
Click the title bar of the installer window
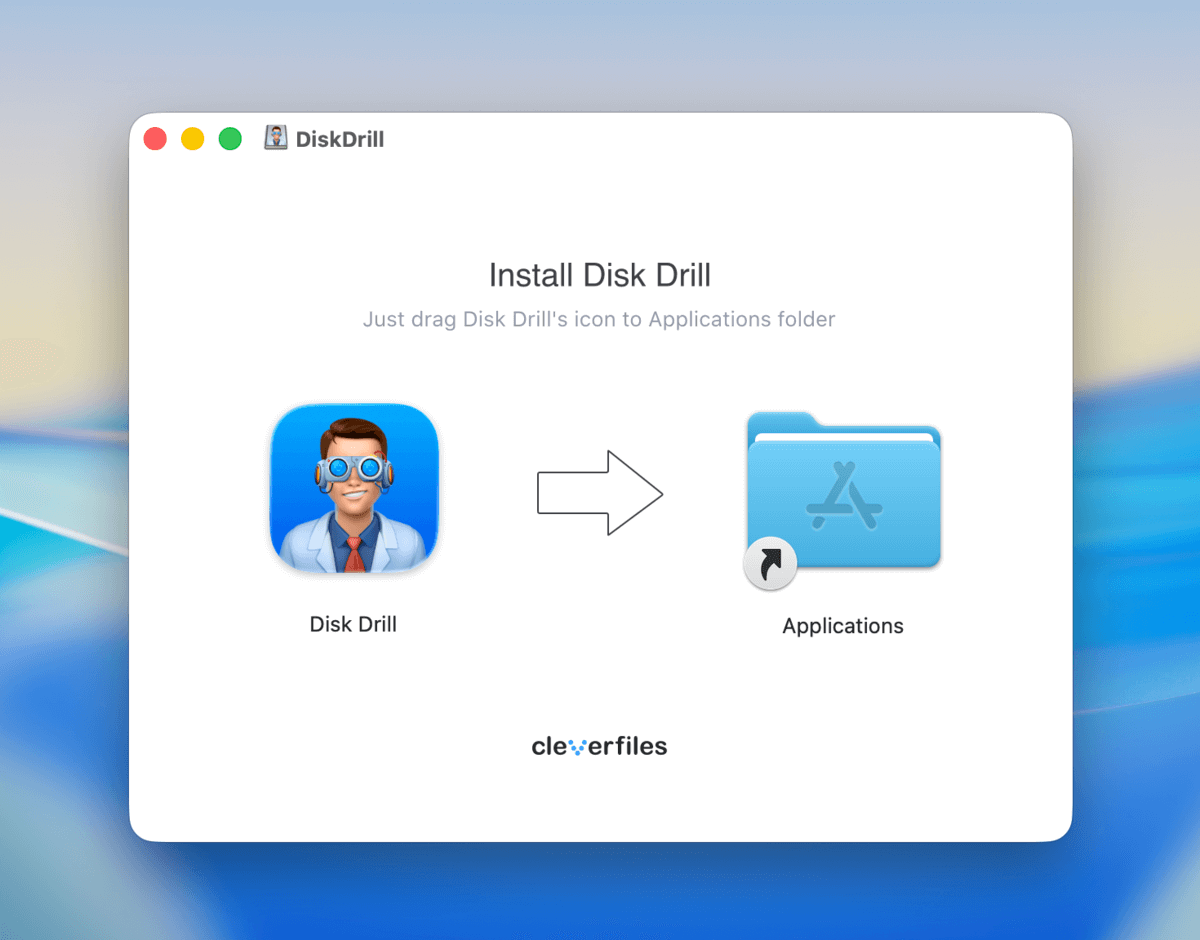[600, 138]
